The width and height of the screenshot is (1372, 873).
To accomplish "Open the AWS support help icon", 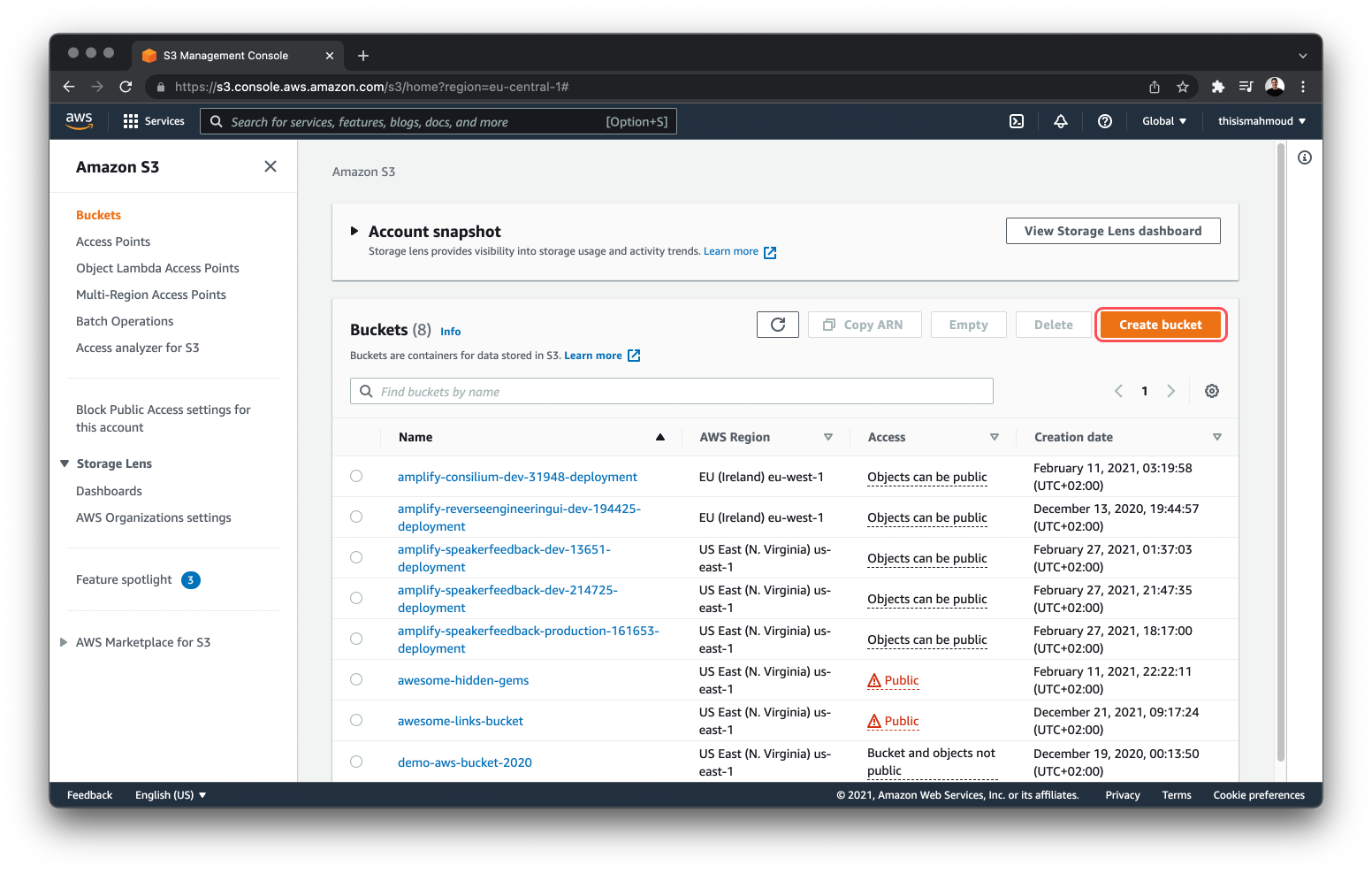I will point(1105,121).
